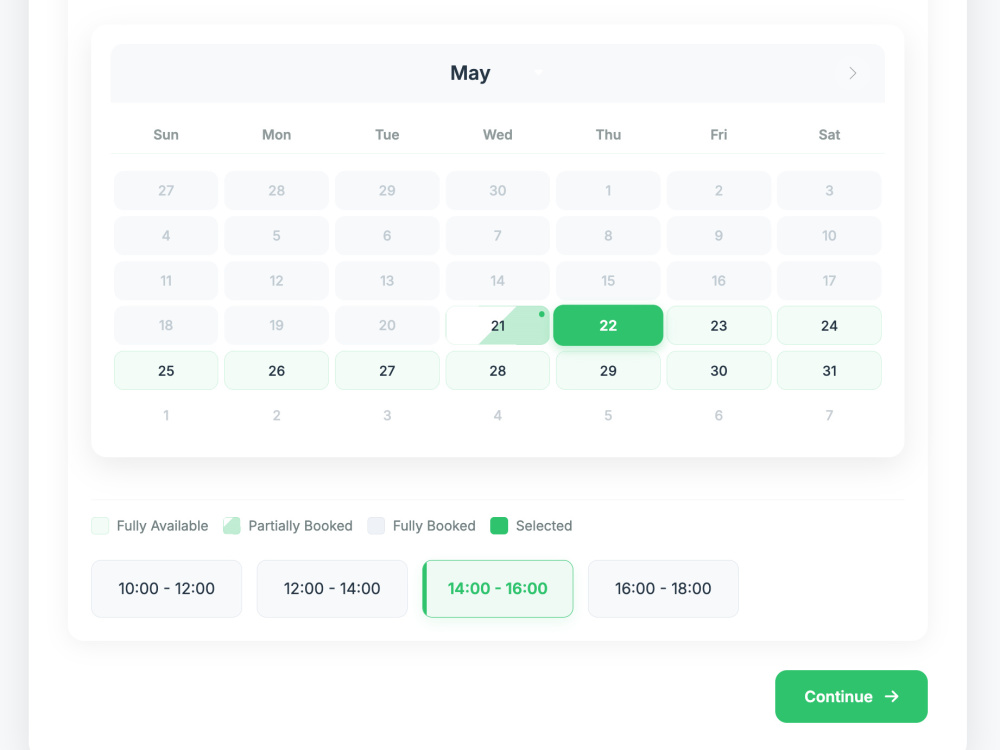1000x750 pixels.
Task: Click the greyed-out date 11
Action: click(166, 281)
